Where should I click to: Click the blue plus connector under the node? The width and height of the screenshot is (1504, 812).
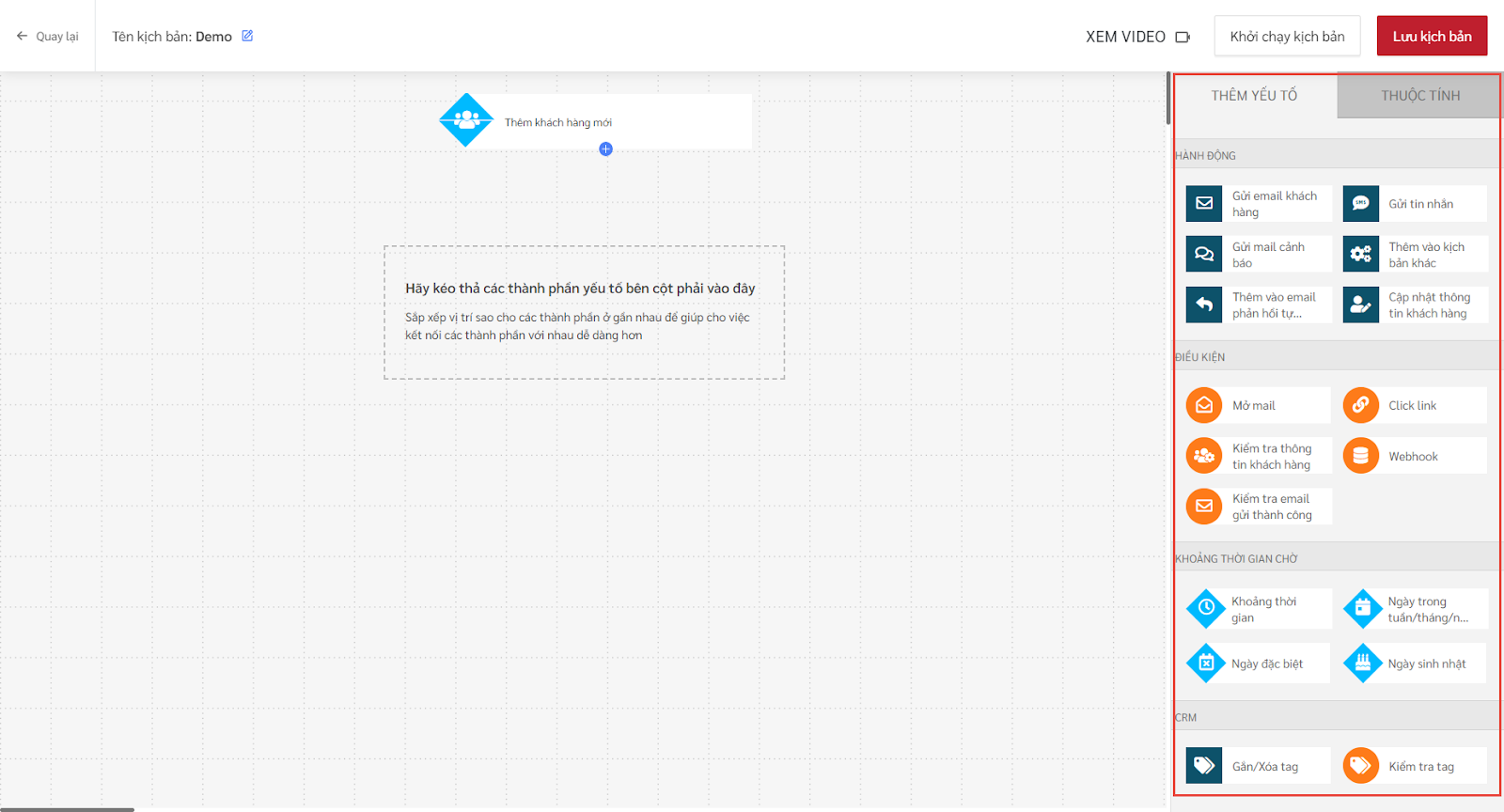(x=605, y=148)
